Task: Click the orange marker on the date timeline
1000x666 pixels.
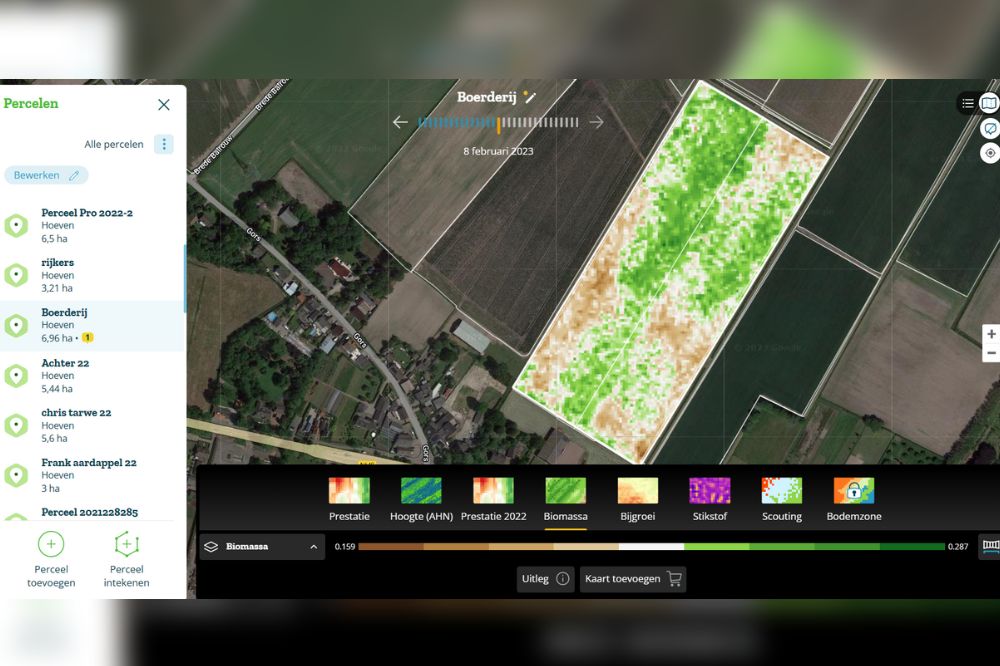Action: 498,123
